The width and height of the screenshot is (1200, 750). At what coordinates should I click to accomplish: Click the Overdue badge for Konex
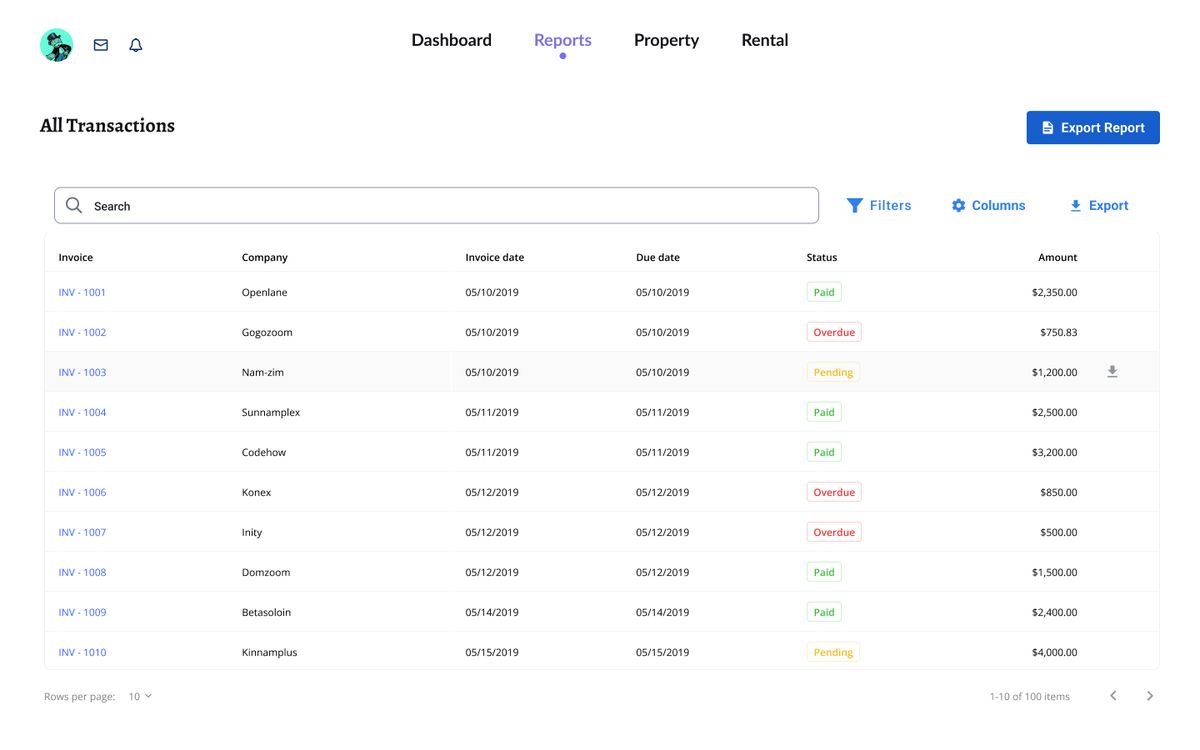pos(834,492)
